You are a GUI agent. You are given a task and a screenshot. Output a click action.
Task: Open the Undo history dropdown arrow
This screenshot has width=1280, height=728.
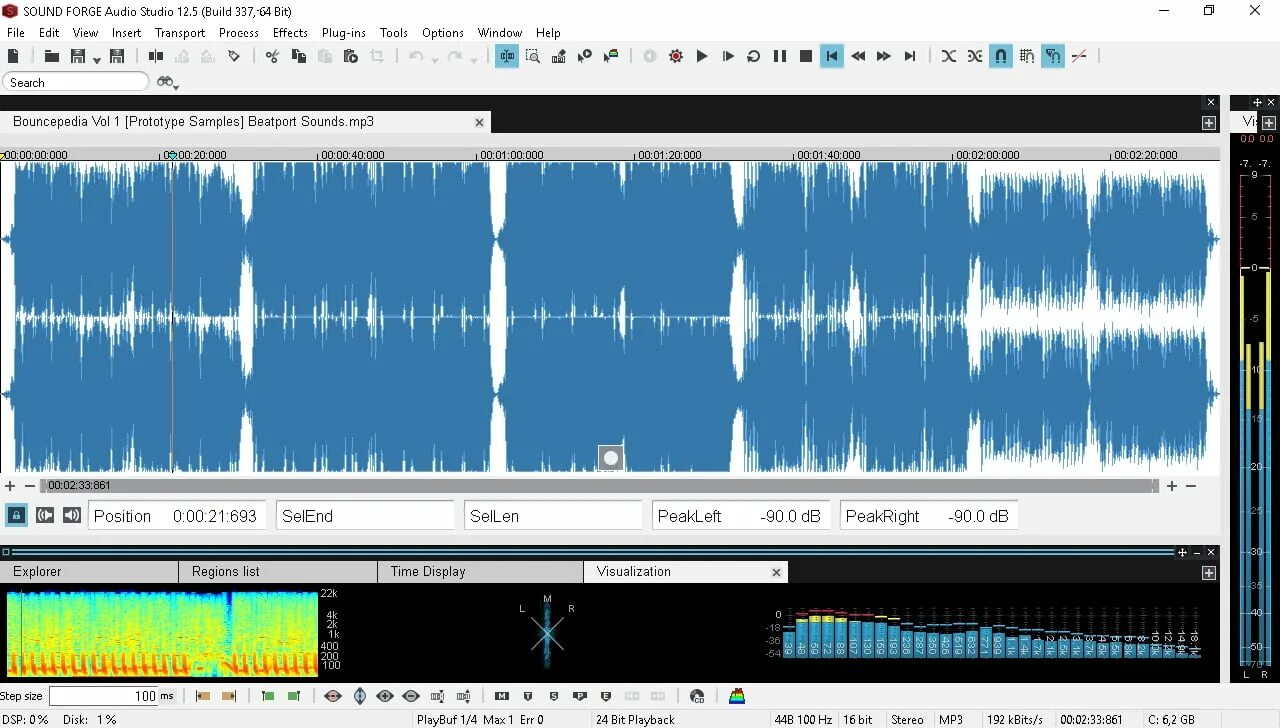(x=434, y=60)
